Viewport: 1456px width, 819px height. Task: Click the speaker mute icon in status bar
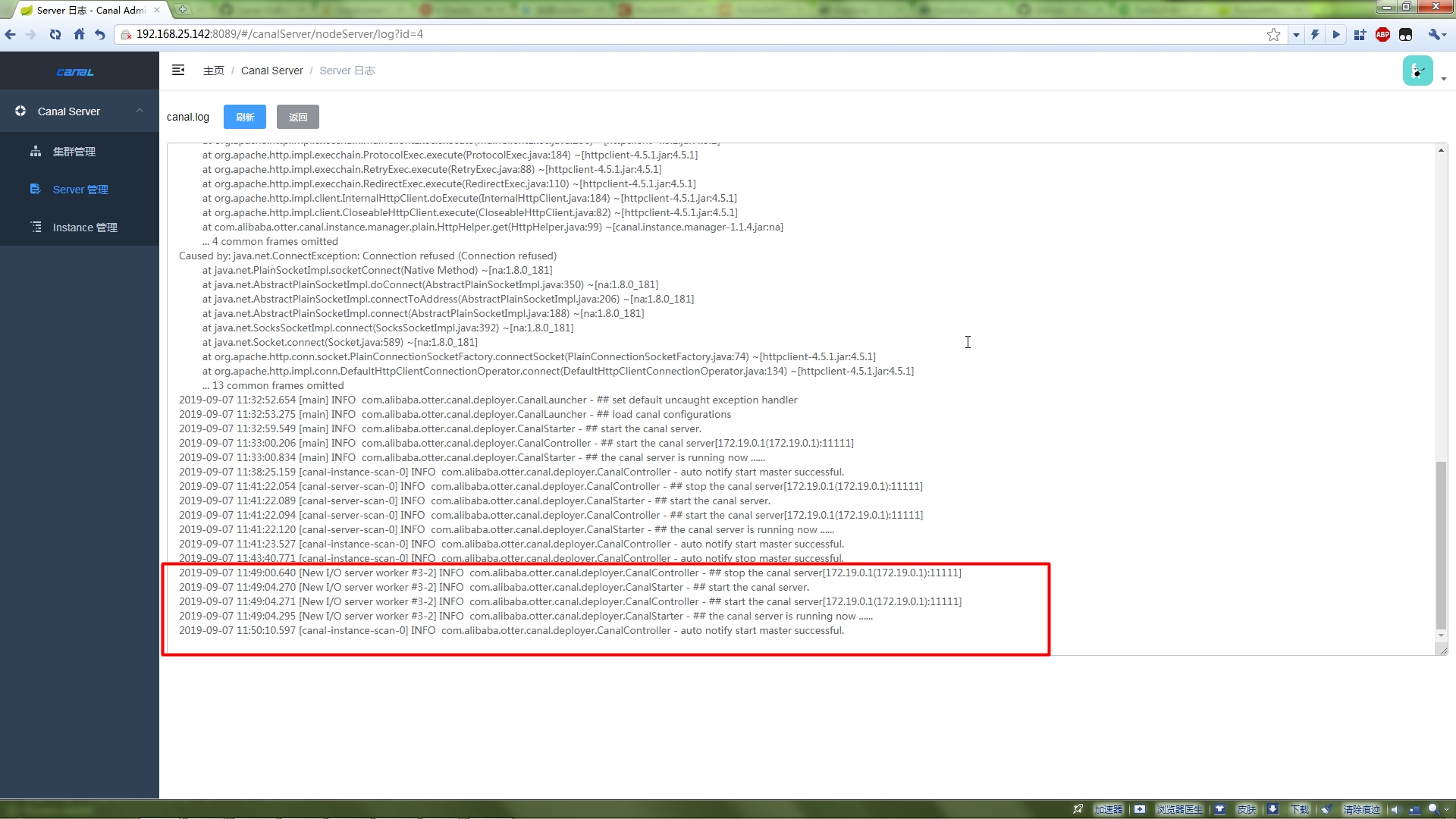click(x=1395, y=809)
